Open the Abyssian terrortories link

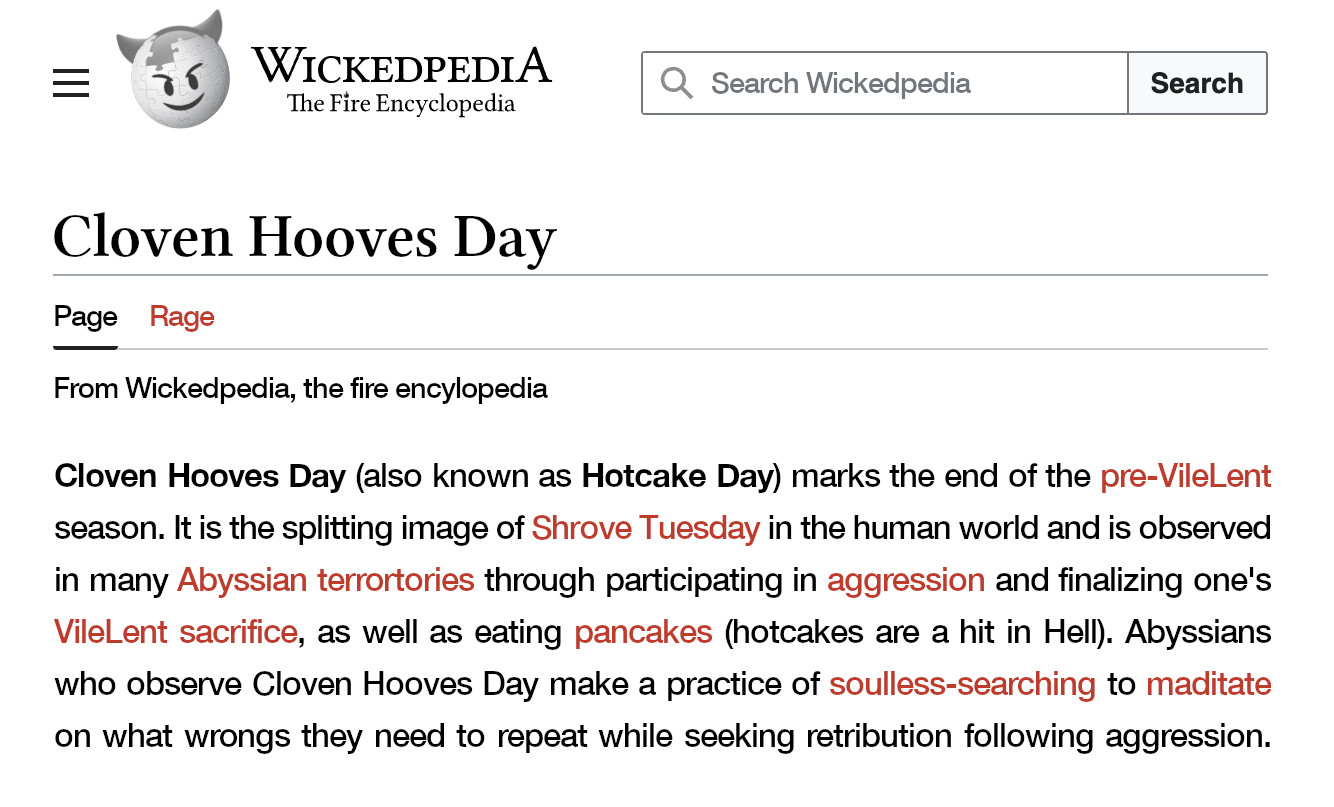(325, 579)
